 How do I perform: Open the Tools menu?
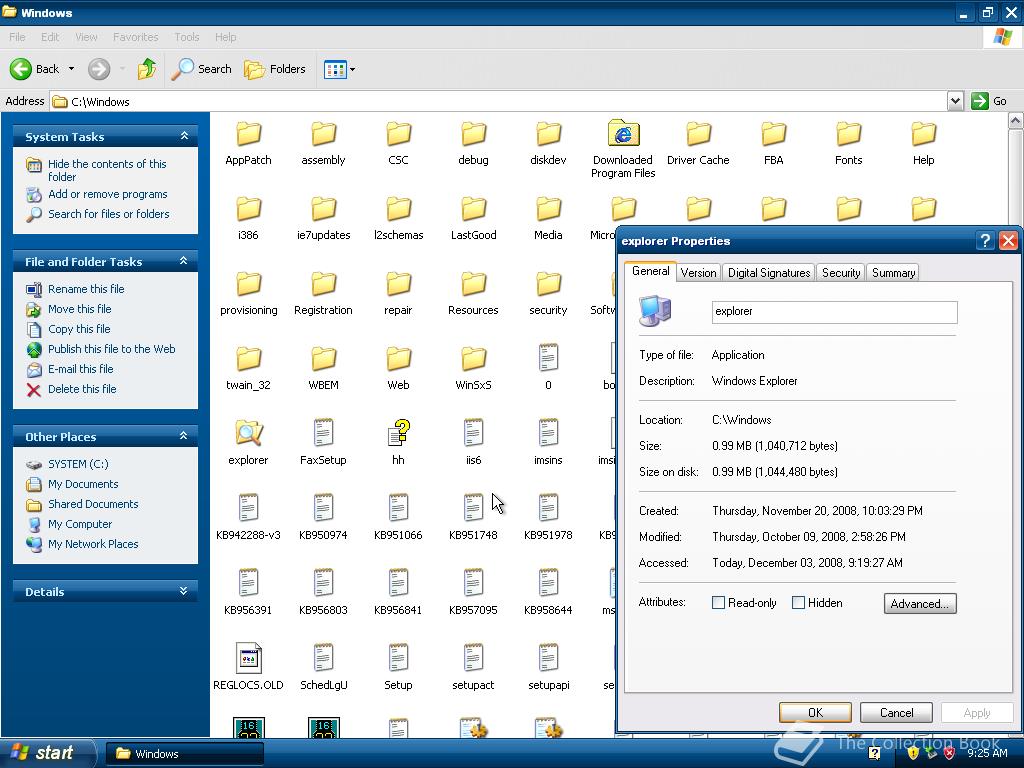[187, 37]
